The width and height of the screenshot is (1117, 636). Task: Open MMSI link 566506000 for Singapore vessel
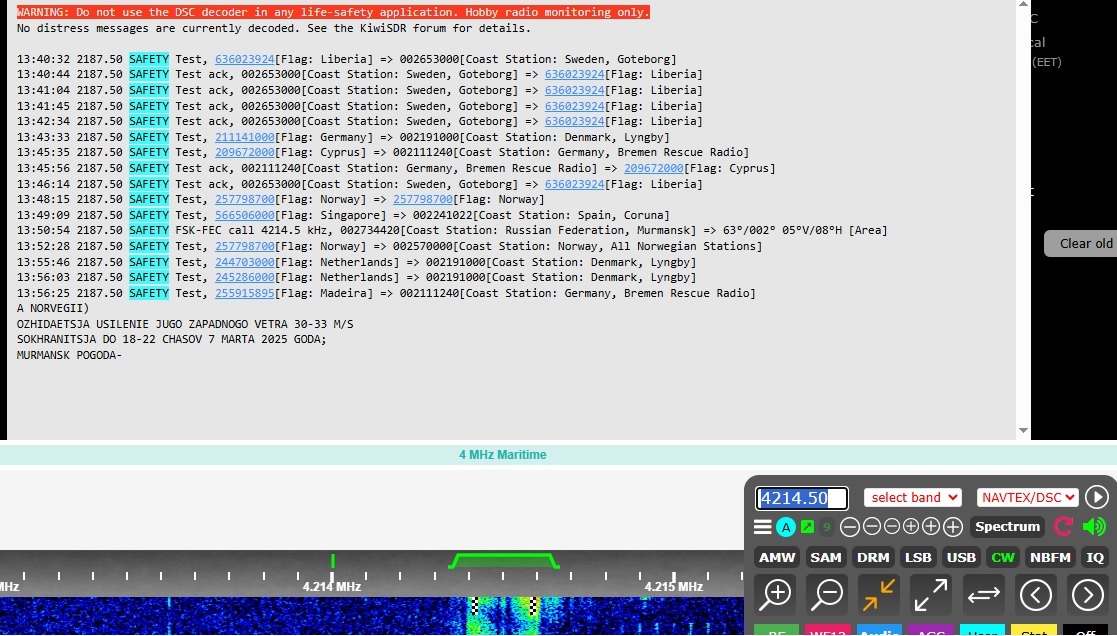click(x=244, y=215)
